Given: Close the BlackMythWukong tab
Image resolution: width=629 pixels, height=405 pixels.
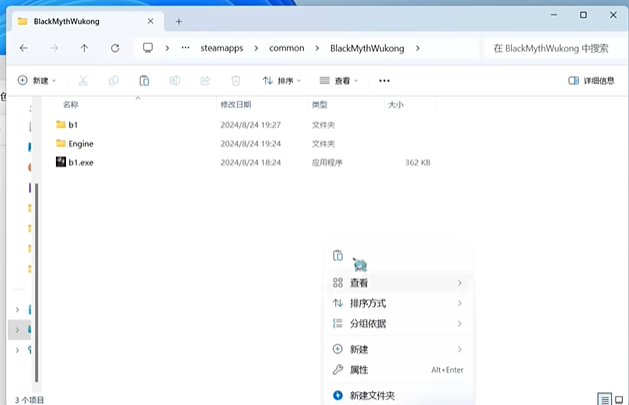Looking at the screenshot, I should click(150, 21).
